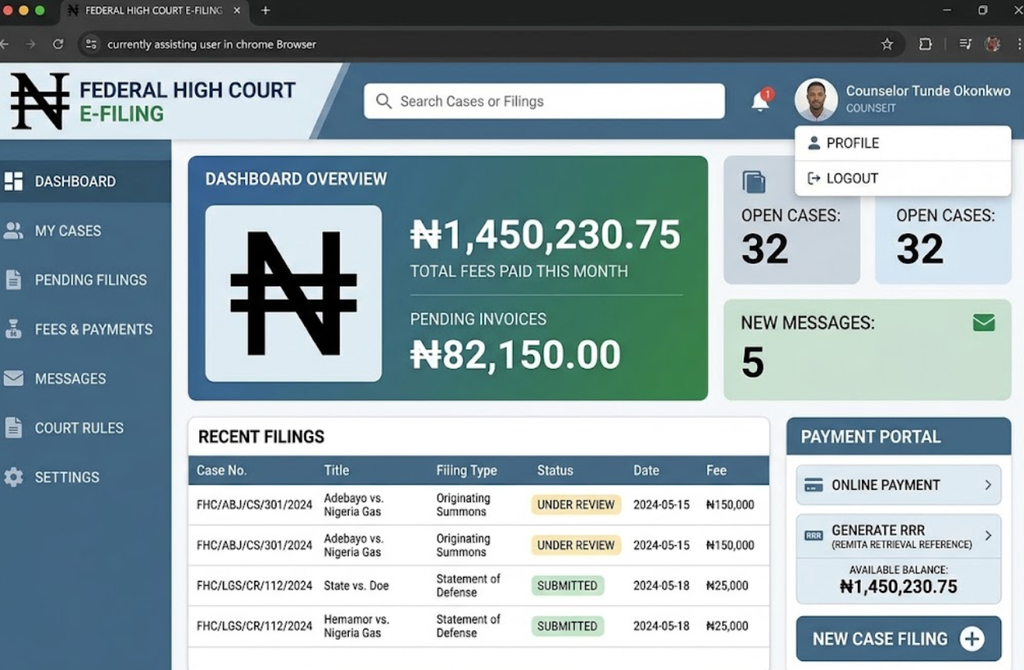The height and width of the screenshot is (670, 1024).
Task: Click the Naira logo in header
Action: click(40, 101)
